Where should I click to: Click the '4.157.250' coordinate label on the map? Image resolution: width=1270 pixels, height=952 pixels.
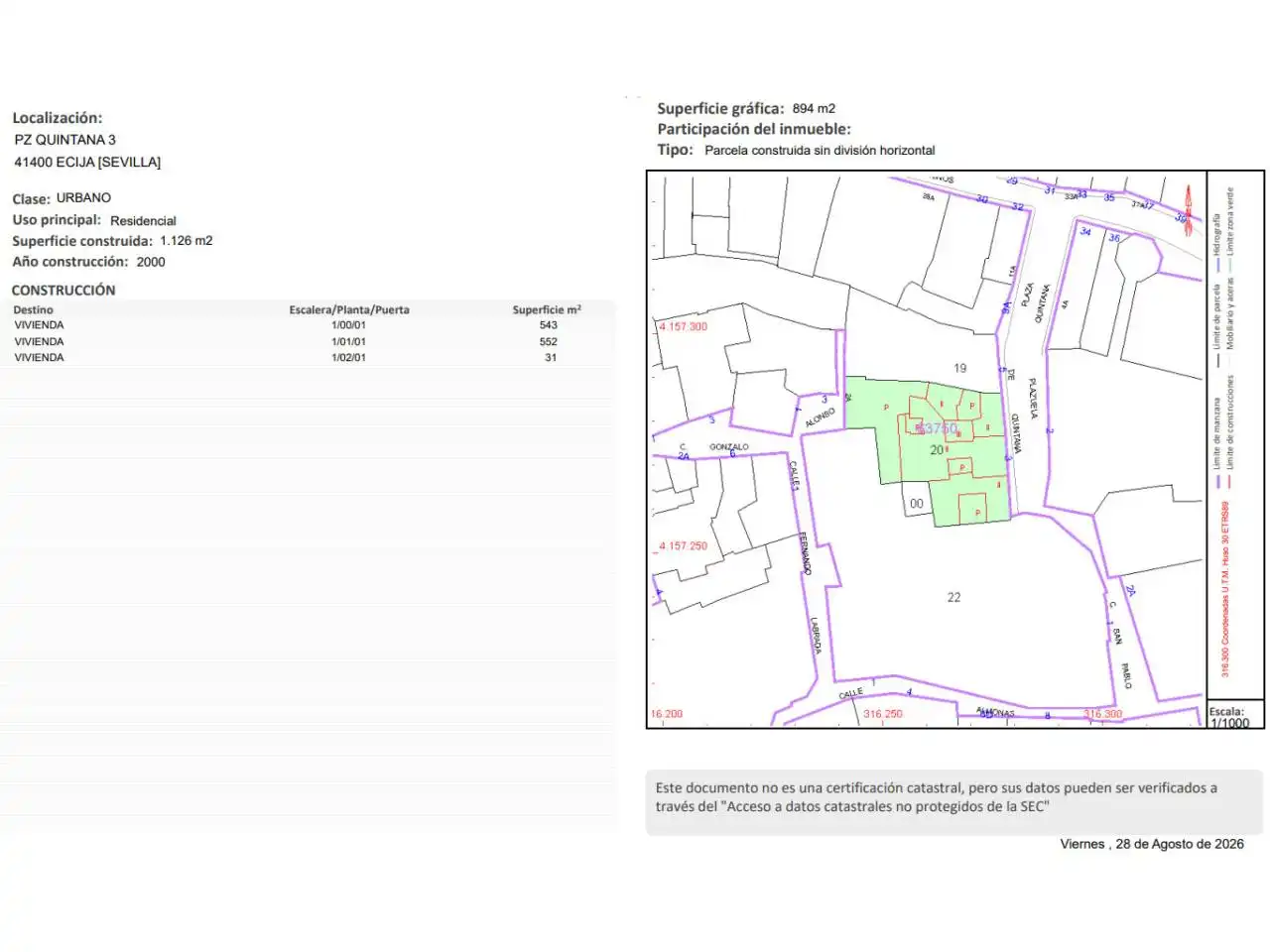684,546
